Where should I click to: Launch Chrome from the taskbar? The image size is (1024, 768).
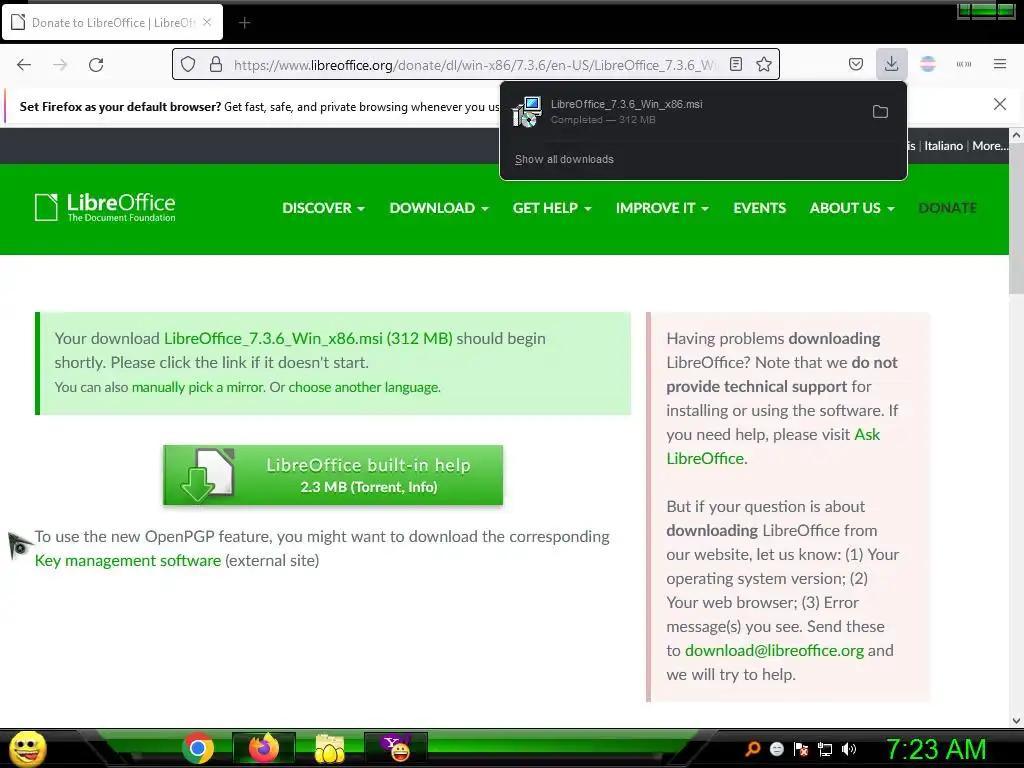198,748
